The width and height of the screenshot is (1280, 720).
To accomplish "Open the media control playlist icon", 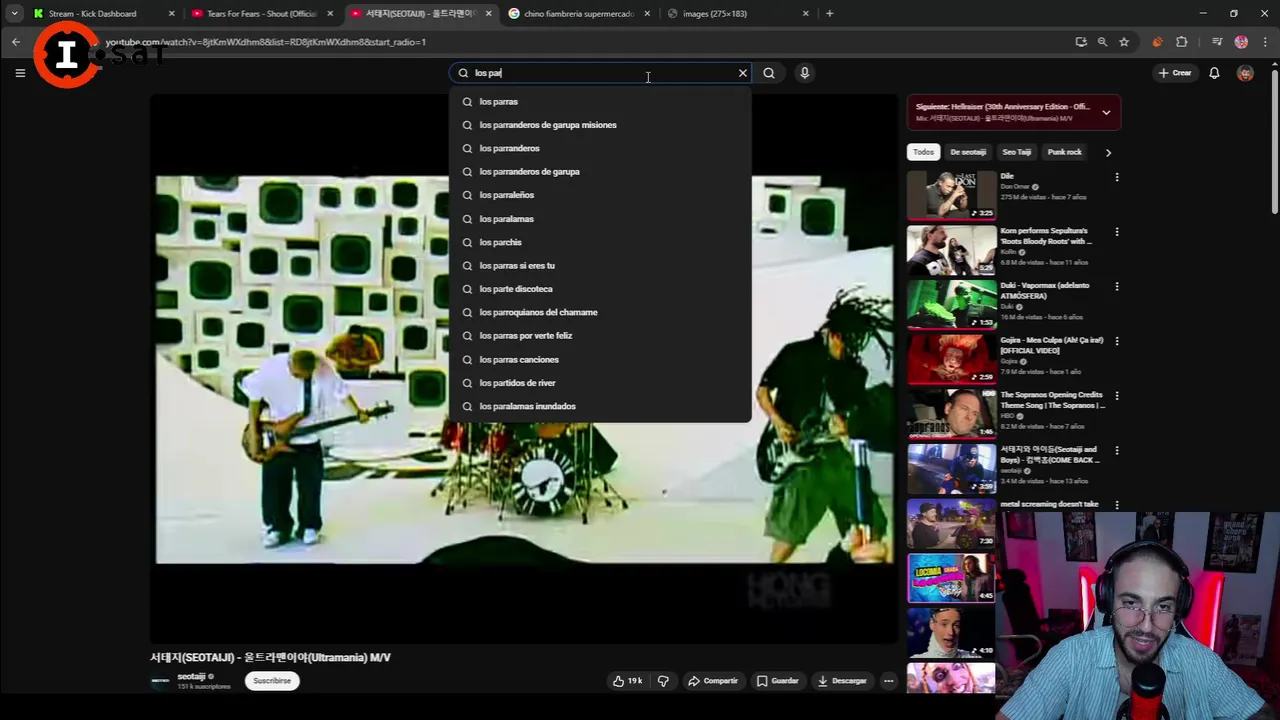I will click(1217, 42).
